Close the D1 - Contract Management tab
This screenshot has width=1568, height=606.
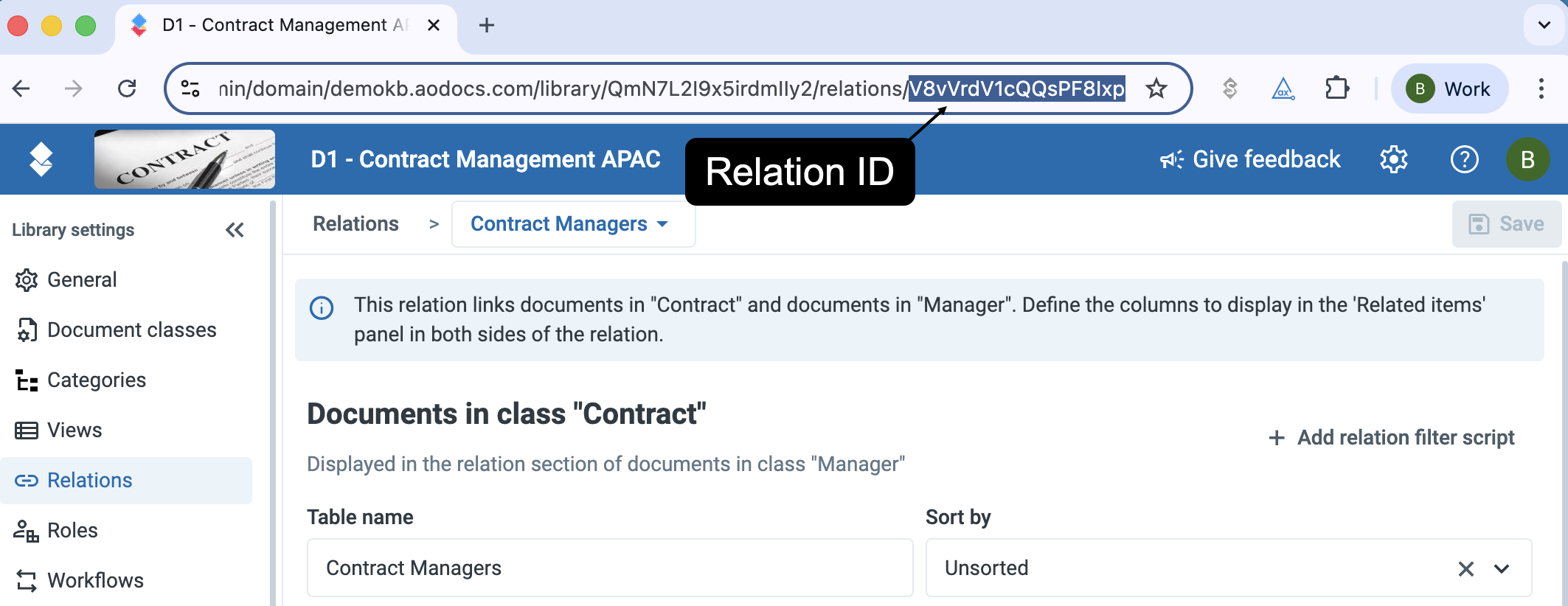tap(434, 25)
